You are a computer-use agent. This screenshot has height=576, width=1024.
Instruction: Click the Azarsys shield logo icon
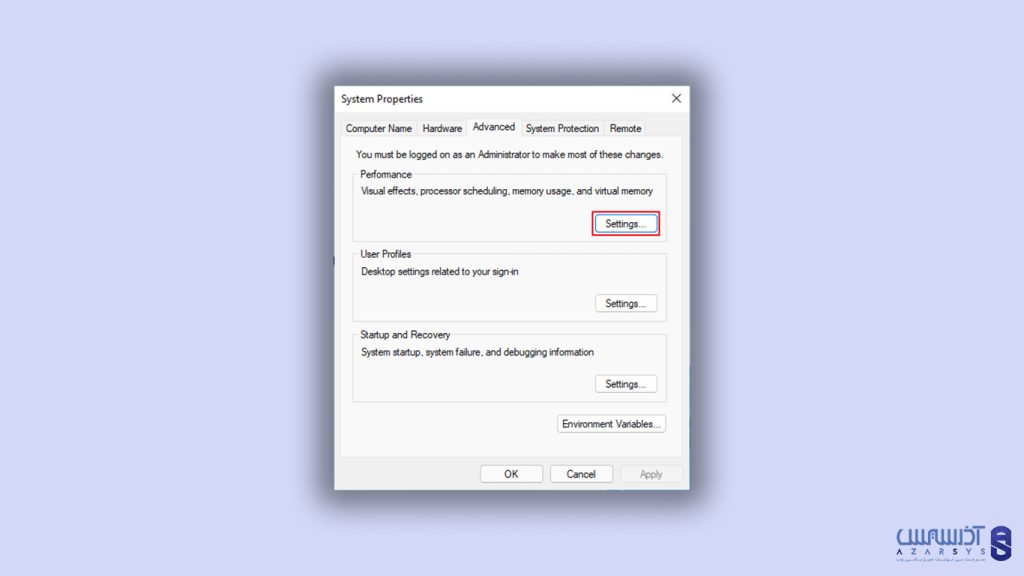pyautogui.click(x=1000, y=543)
